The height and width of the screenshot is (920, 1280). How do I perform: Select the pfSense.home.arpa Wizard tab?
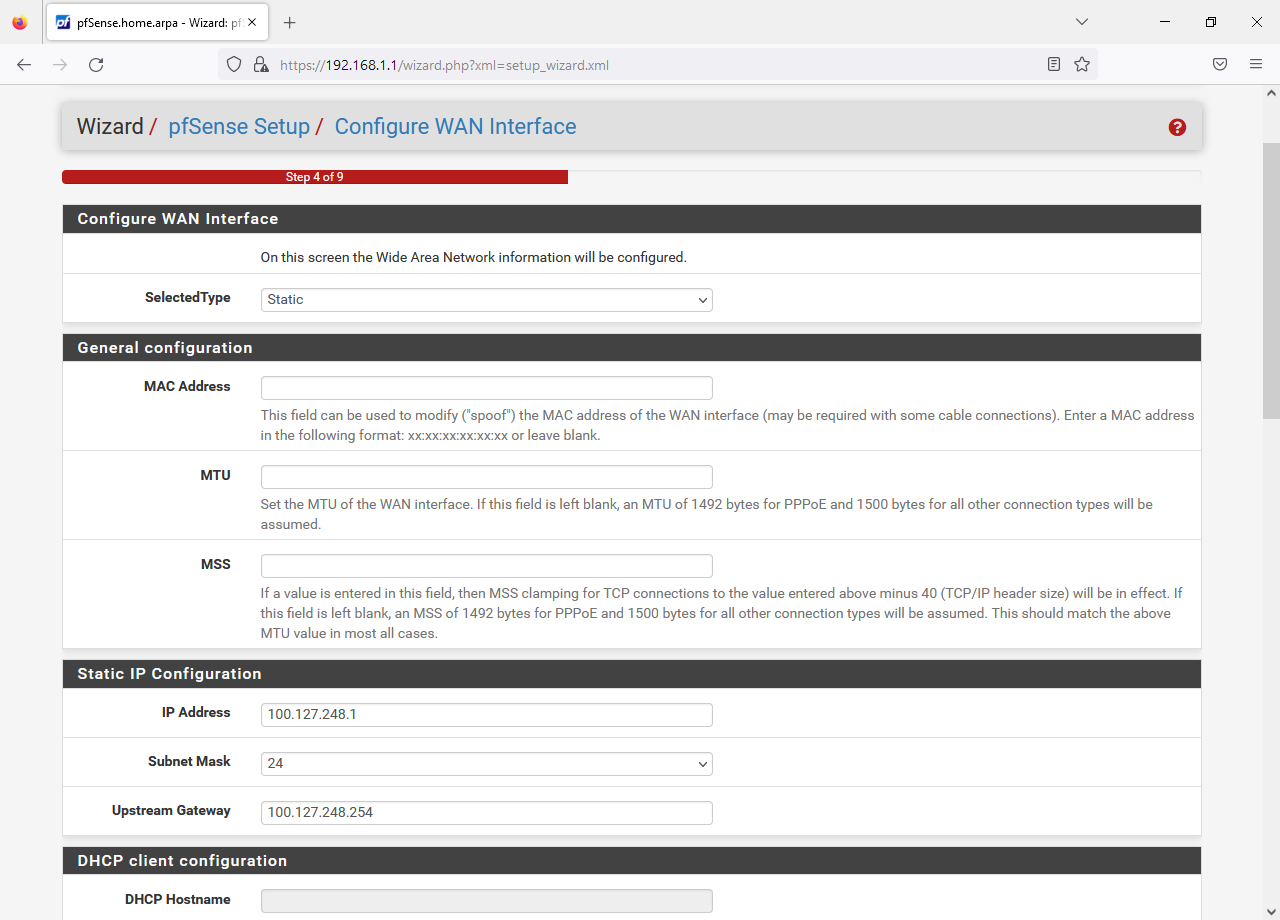(x=158, y=22)
